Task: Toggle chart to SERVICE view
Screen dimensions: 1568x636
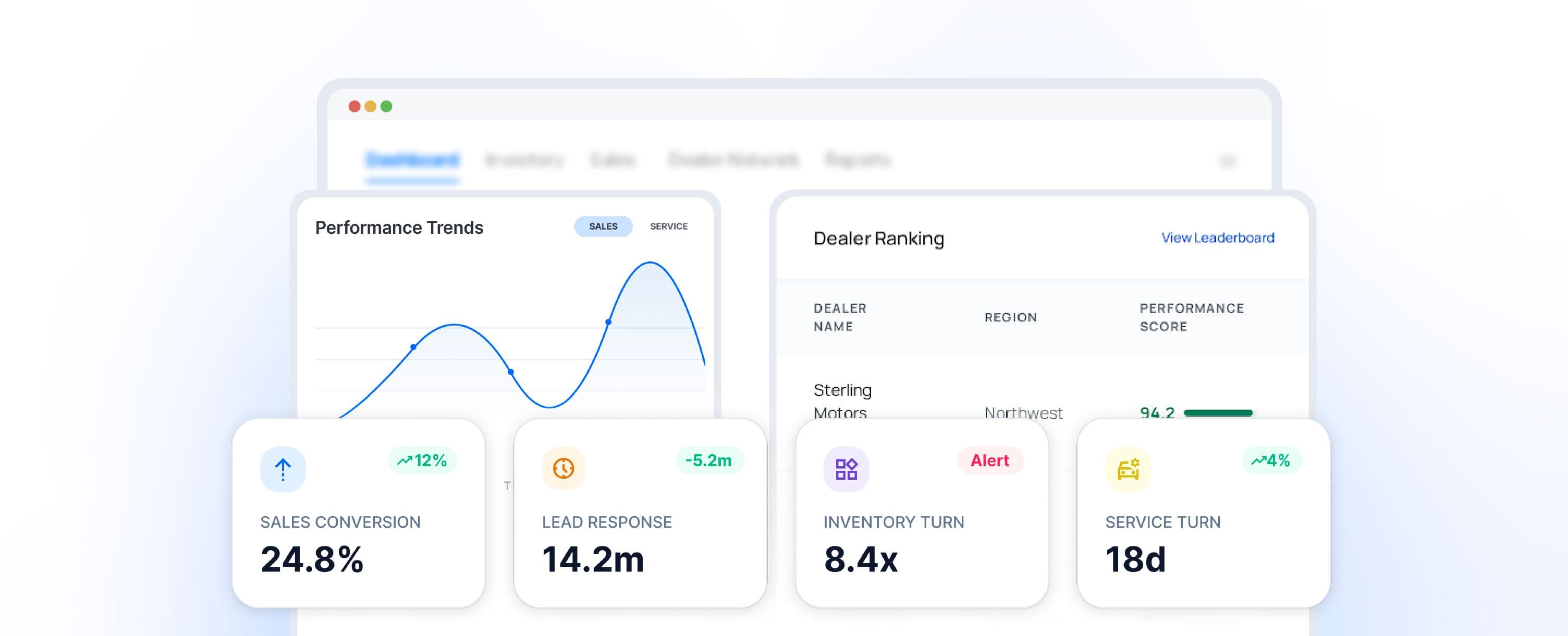Action: (668, 226)
